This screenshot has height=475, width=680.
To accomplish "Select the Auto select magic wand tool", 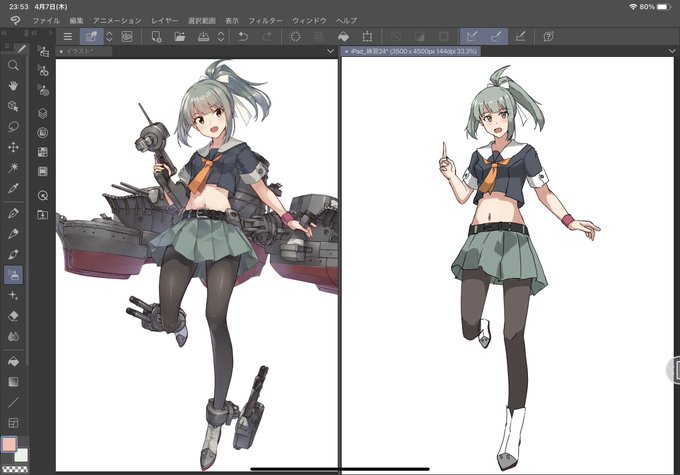I will [x=13, y=167].
